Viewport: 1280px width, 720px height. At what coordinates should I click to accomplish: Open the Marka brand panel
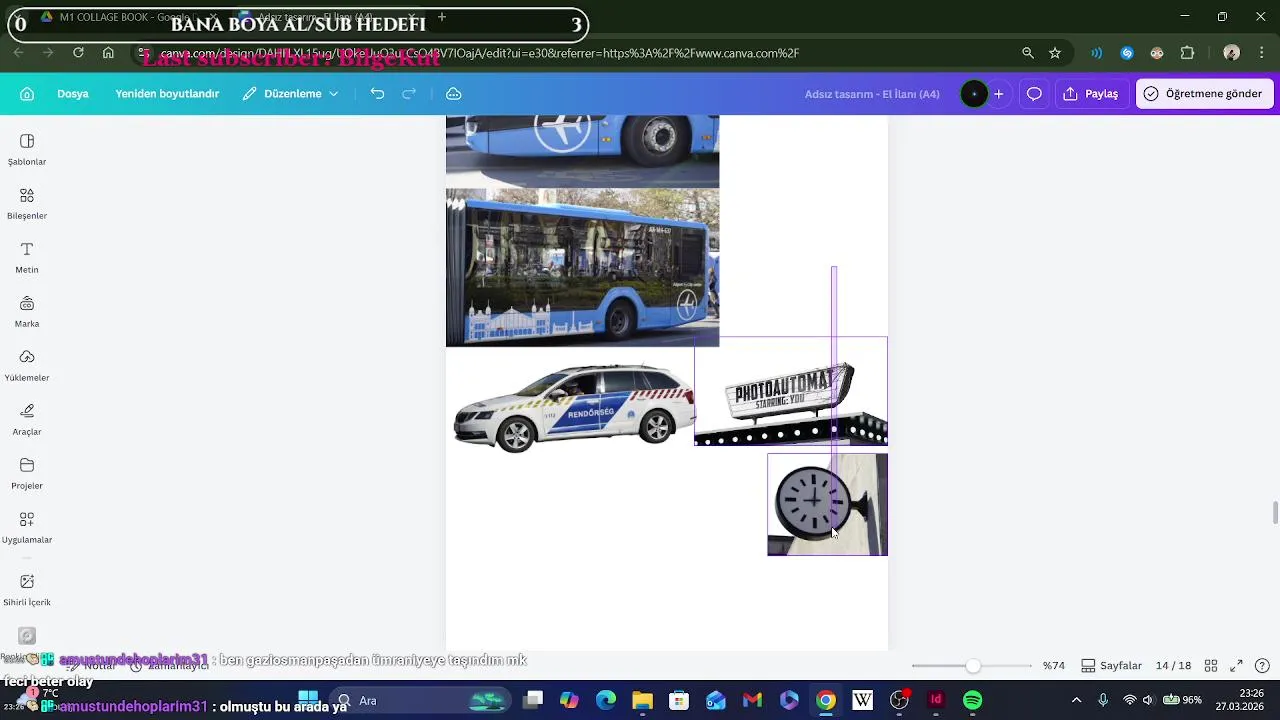point(27,311)
